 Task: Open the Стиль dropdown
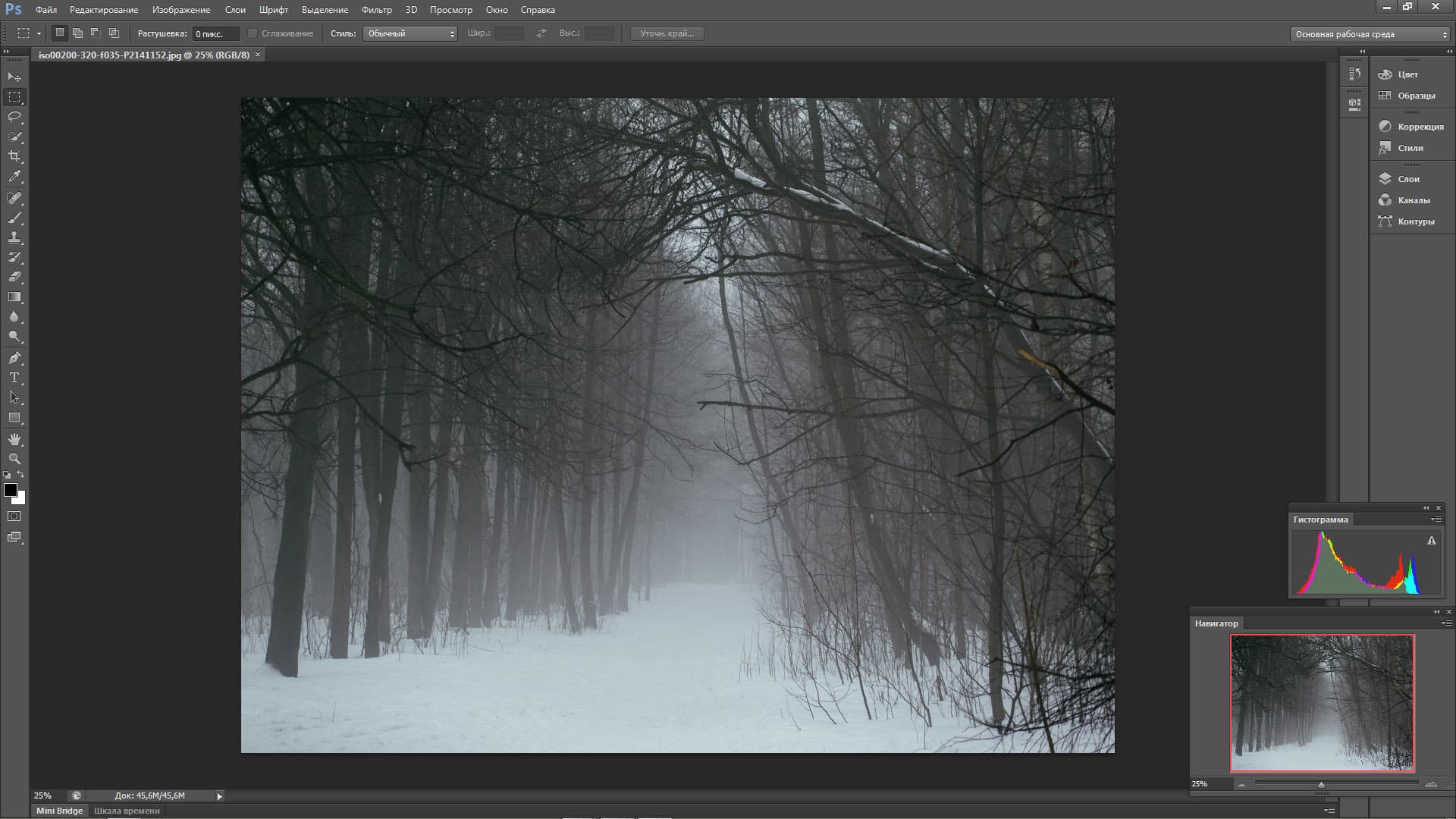coord(409,33)
